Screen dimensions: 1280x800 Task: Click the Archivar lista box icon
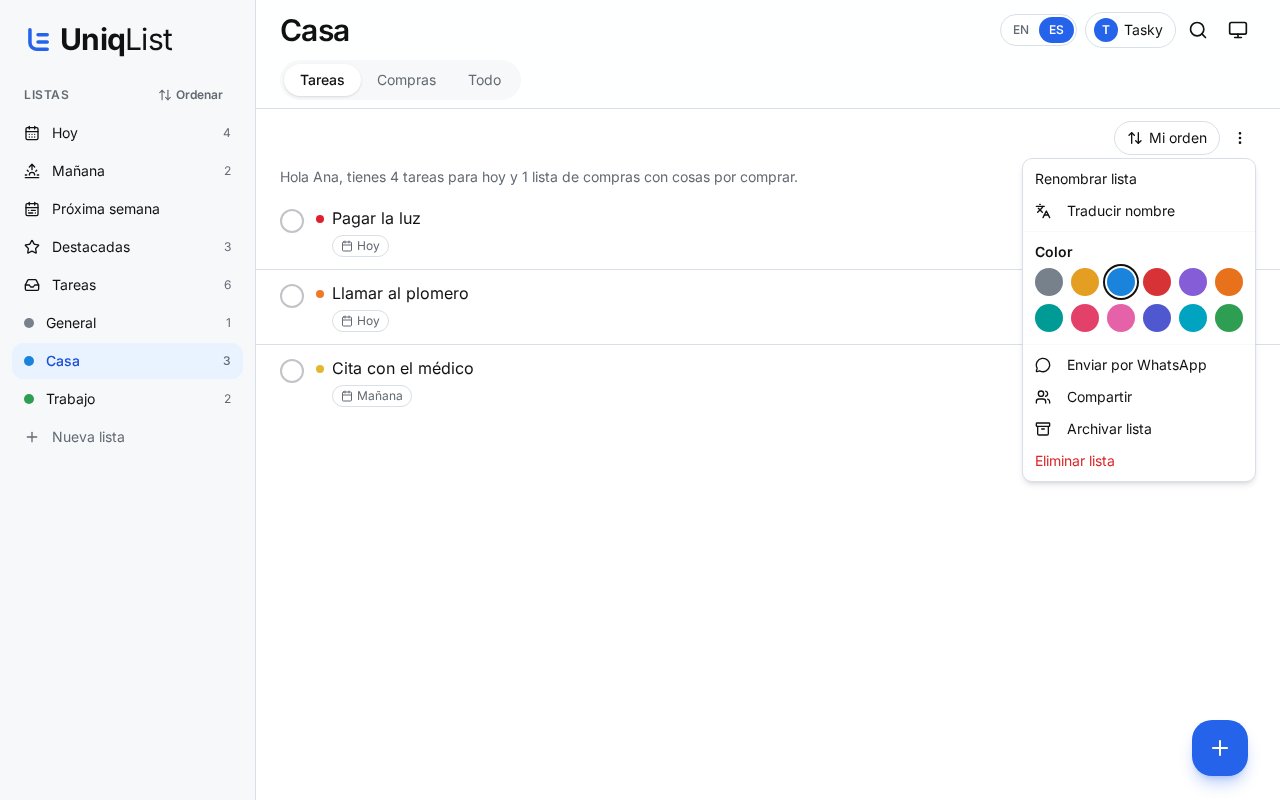pos(1043,429)
